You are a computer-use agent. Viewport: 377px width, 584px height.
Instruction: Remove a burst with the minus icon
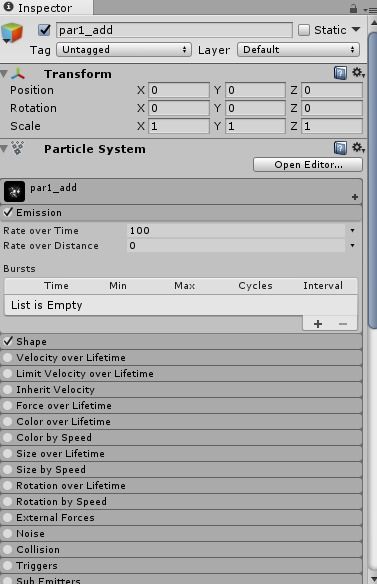pyautogui.click(x=343, y=324)
